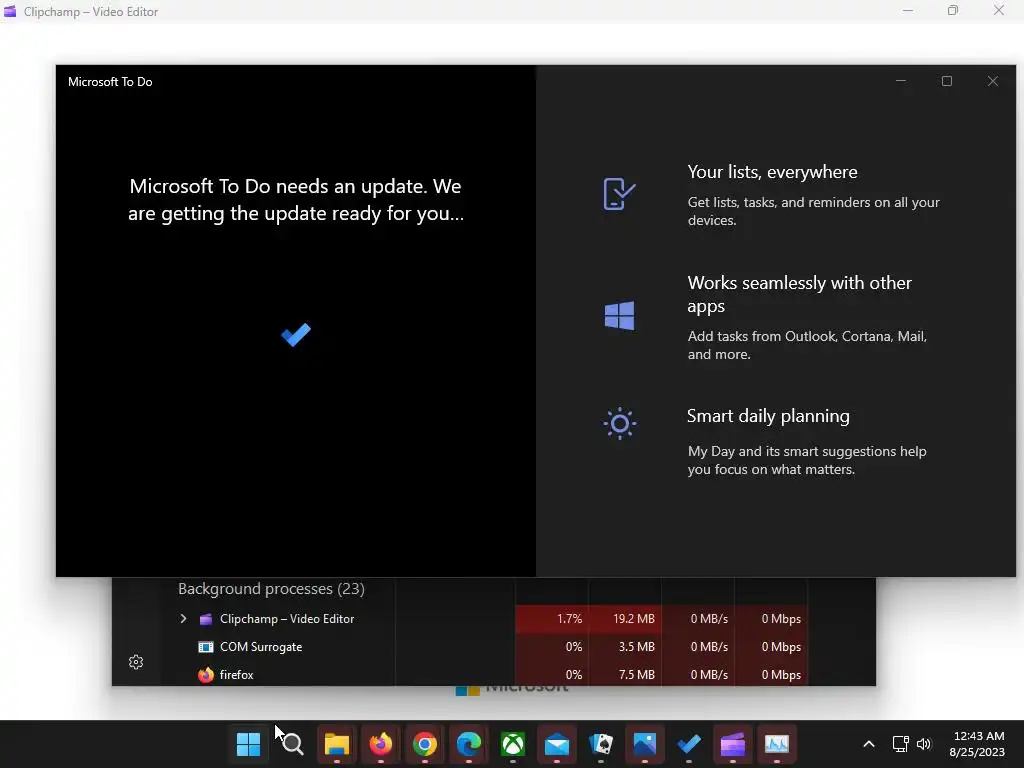Viewport: 1024px width, 768px height.
Task: Open the Xbox app from taskbar
Action: (513, 744)
